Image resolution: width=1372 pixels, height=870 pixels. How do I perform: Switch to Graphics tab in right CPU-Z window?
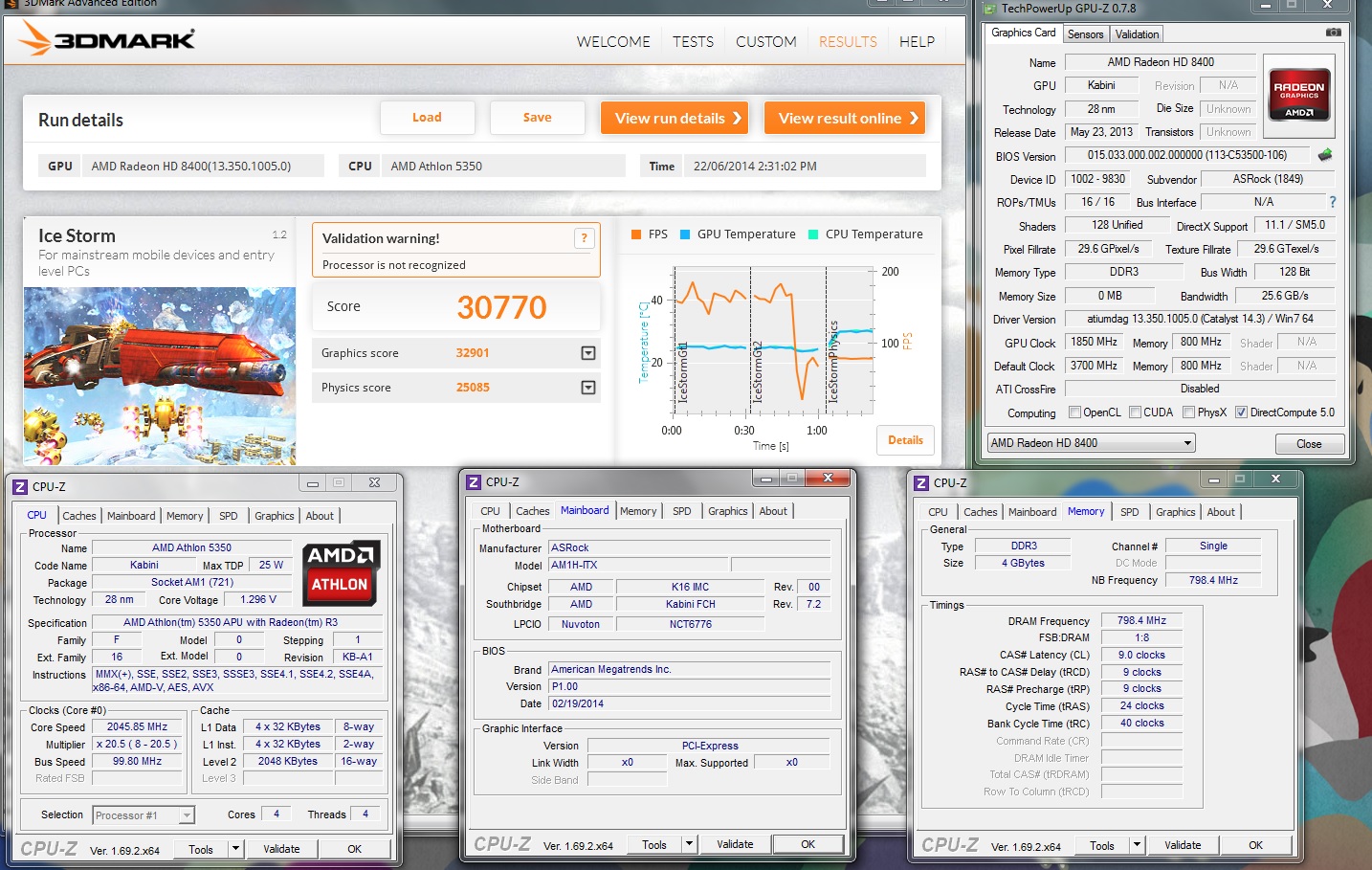click(x=1175, y=512)
